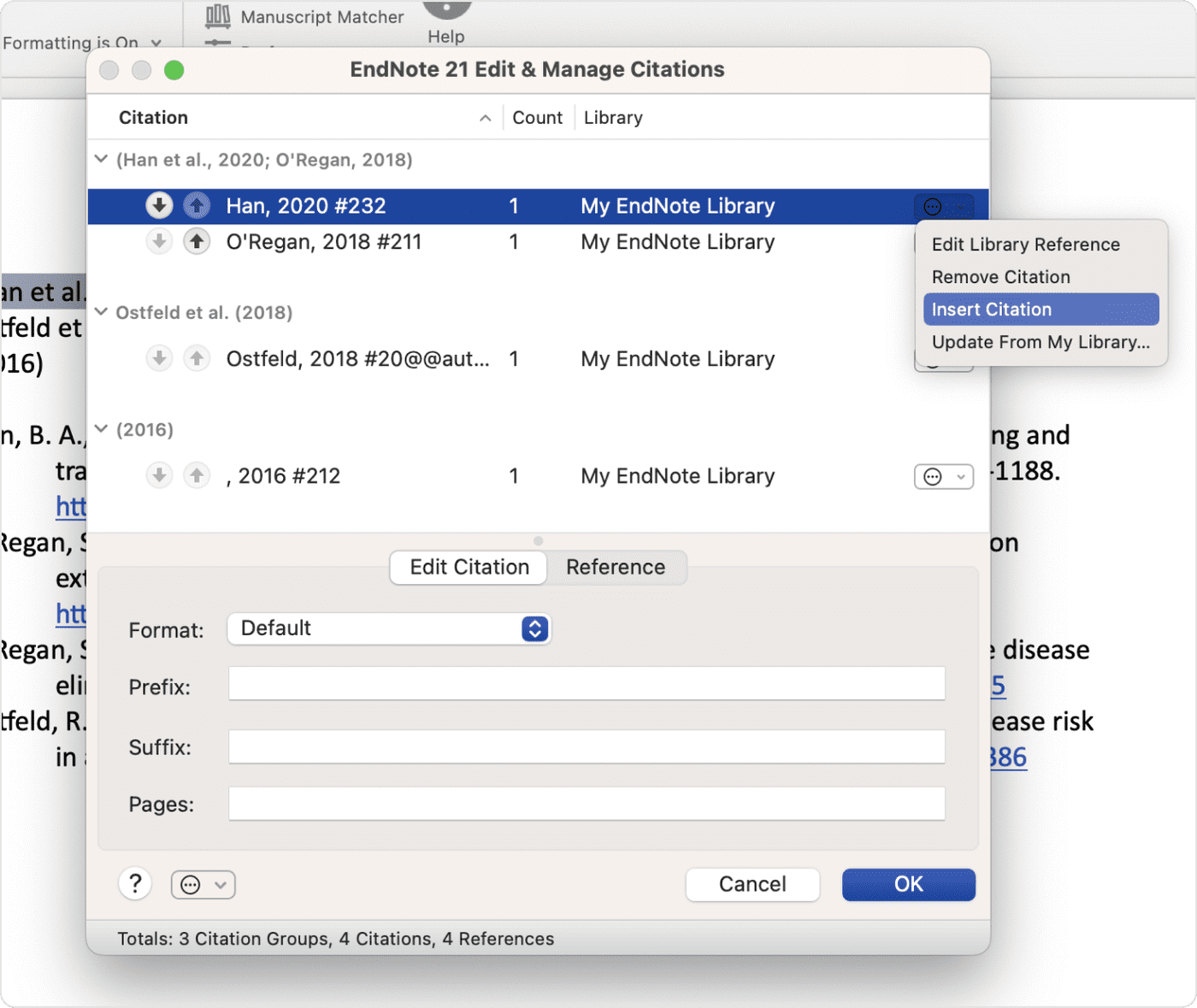The width and height of the screenshot is (1197, 1008).
Task: Switch to the Reference tab
Action: [x=615, y=567]
